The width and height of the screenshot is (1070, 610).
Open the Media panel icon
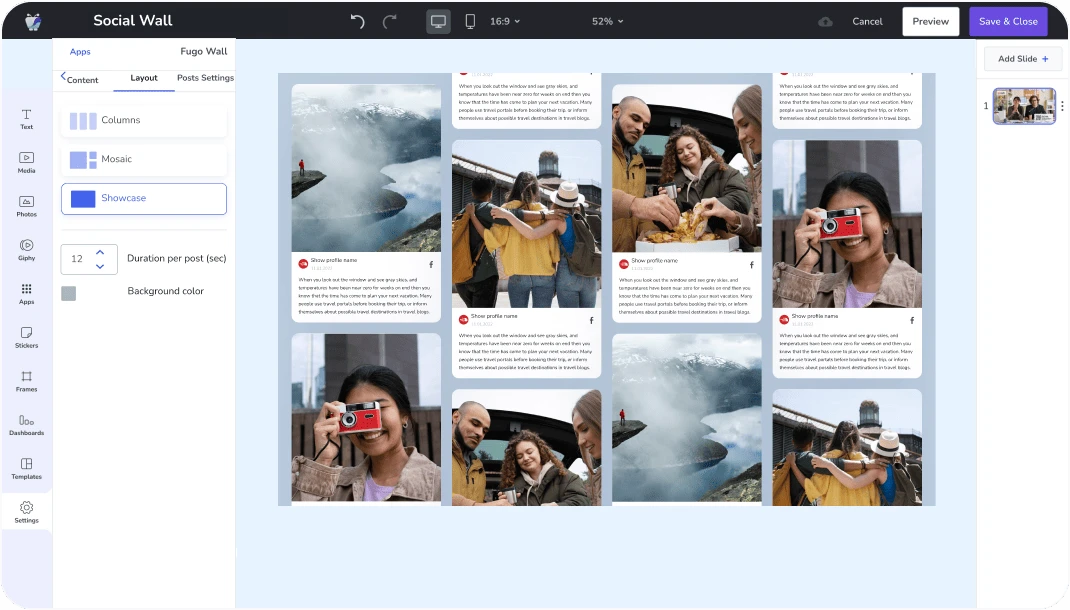(x=26, y=162)
